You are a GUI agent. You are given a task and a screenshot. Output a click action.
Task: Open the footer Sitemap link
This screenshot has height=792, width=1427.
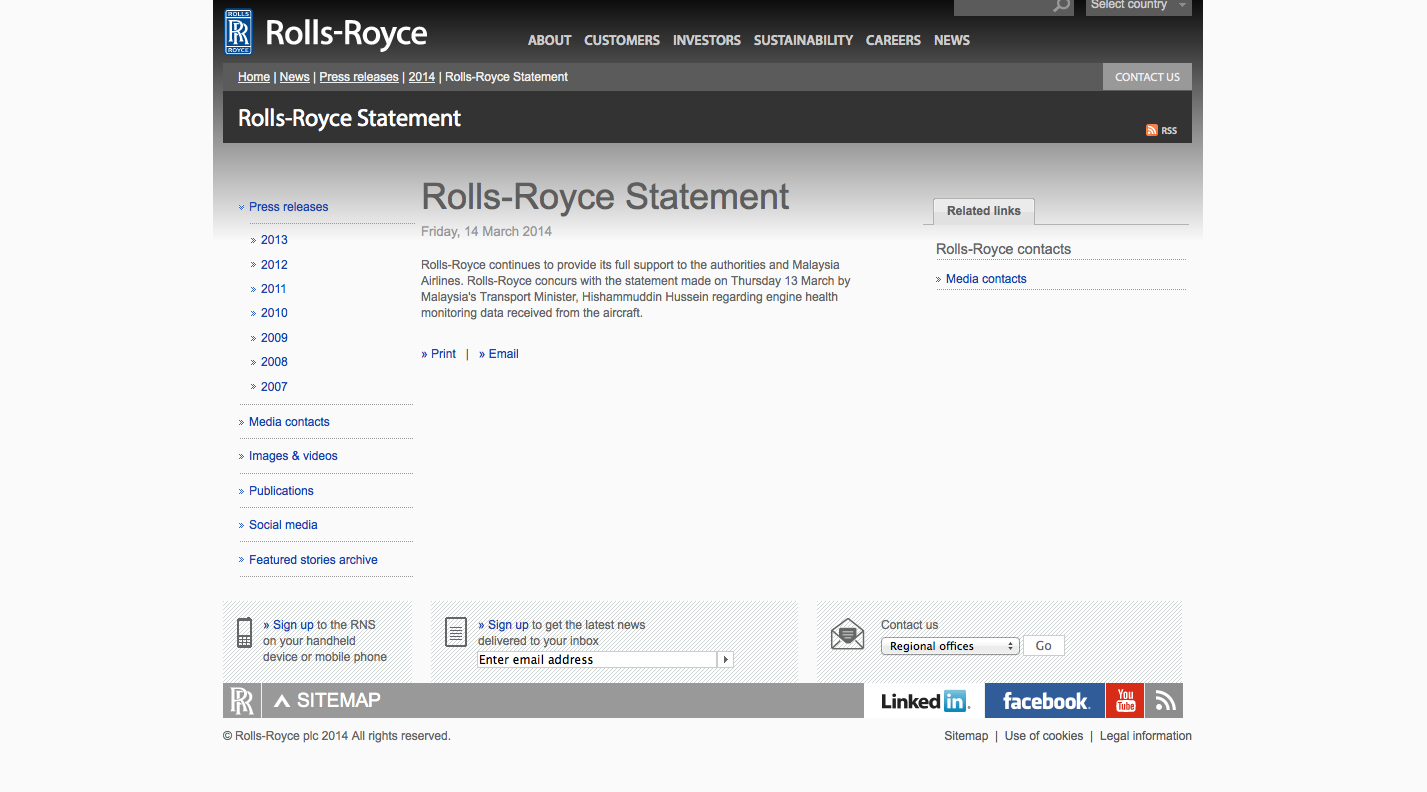coord(966,736)
